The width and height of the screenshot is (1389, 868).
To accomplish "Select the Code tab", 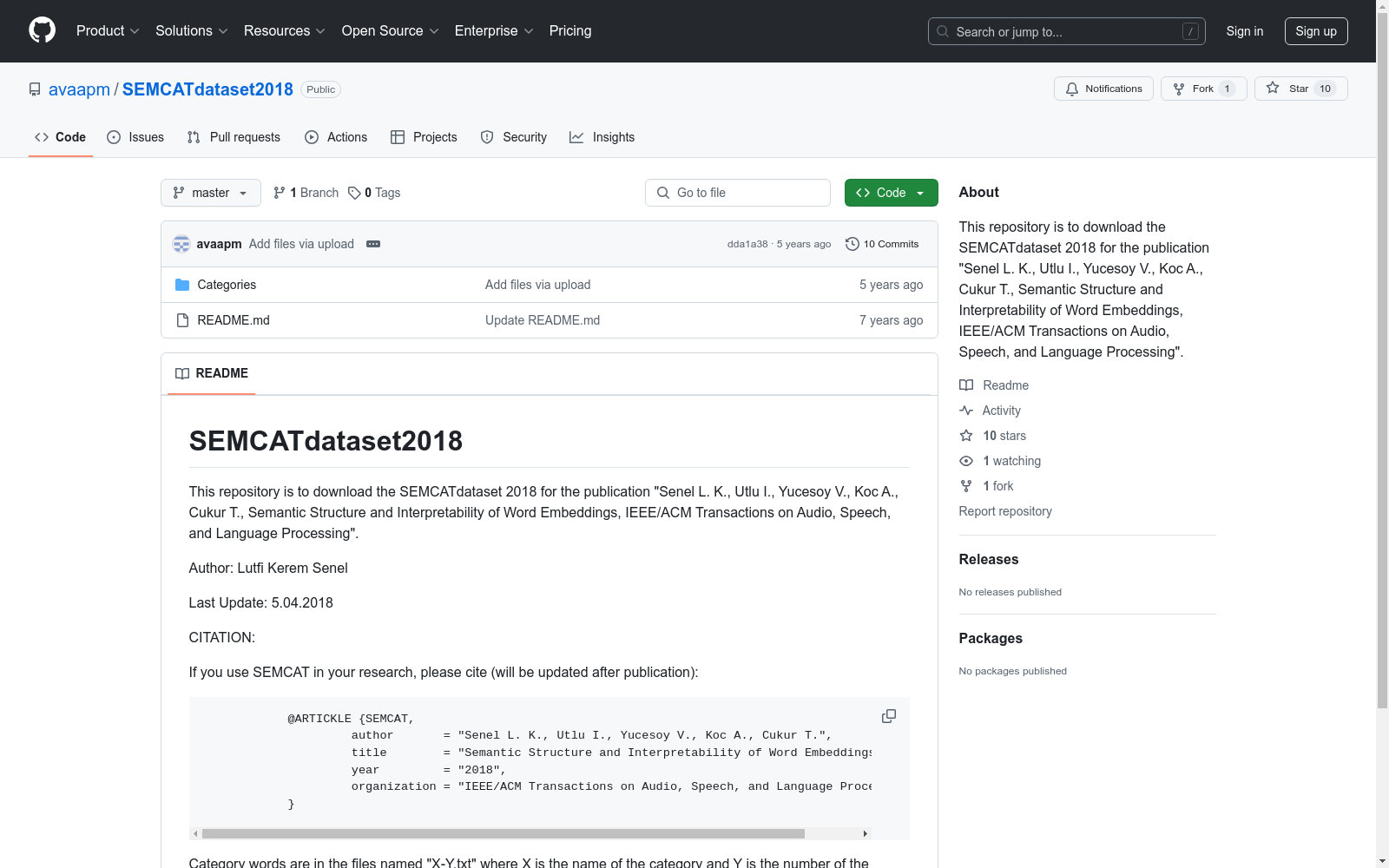I will (x=61, y=137).
